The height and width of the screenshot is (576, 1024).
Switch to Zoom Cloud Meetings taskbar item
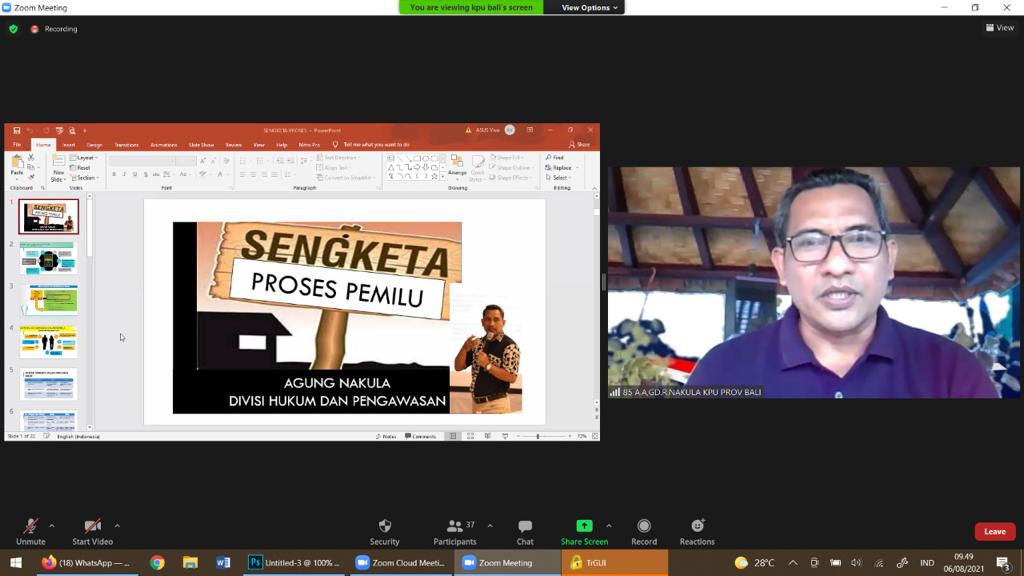(400, 563)
